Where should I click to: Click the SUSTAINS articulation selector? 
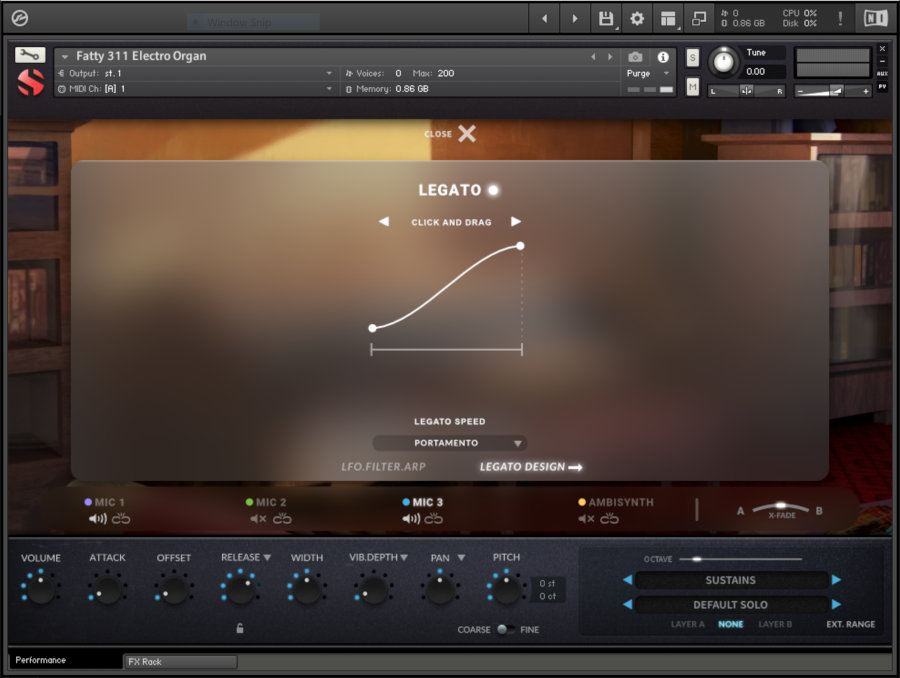730,580
